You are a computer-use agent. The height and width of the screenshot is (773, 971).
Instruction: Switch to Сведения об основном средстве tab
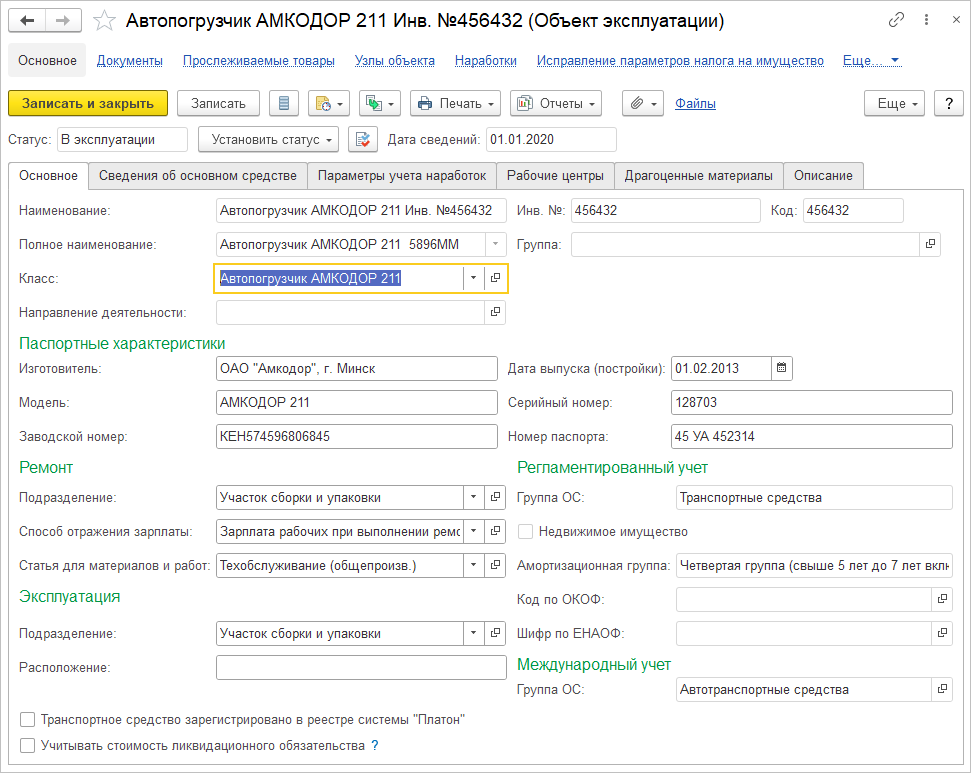[198, 176]
